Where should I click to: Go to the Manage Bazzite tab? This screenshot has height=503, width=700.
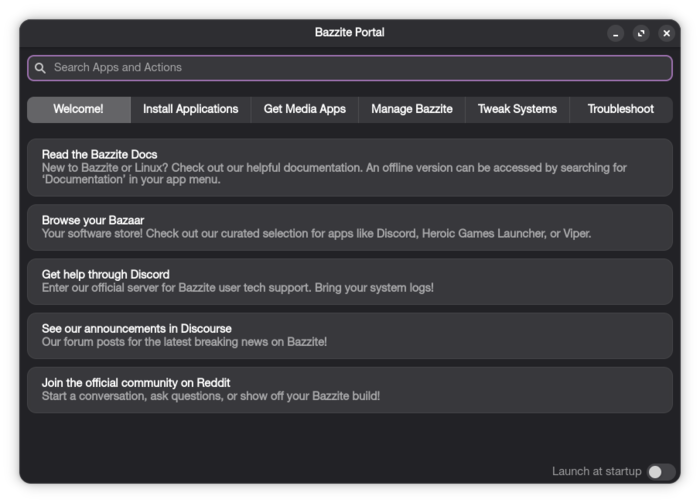412,109
